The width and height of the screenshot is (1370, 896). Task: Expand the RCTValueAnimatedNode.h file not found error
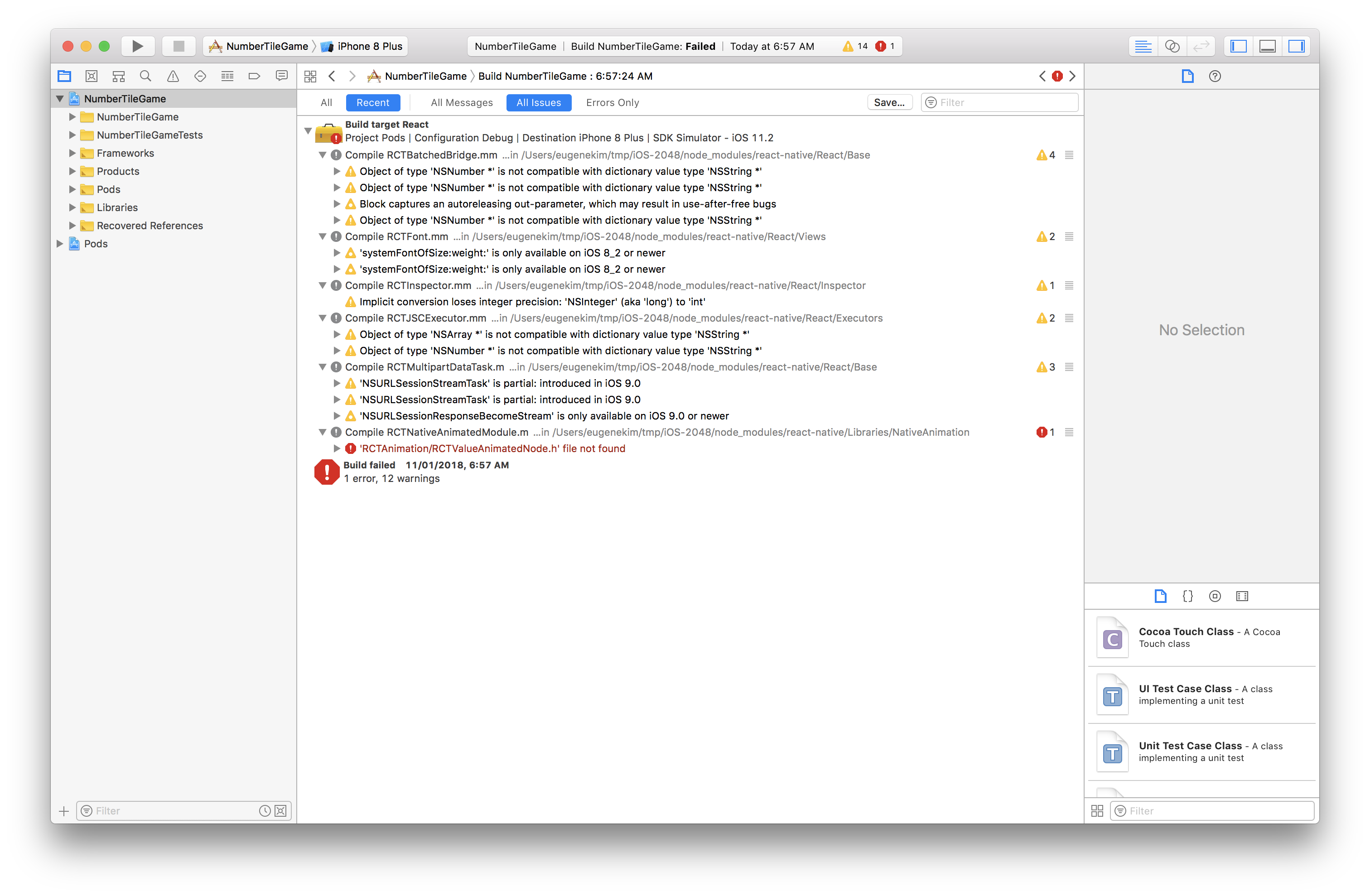[x=338, y=448]
